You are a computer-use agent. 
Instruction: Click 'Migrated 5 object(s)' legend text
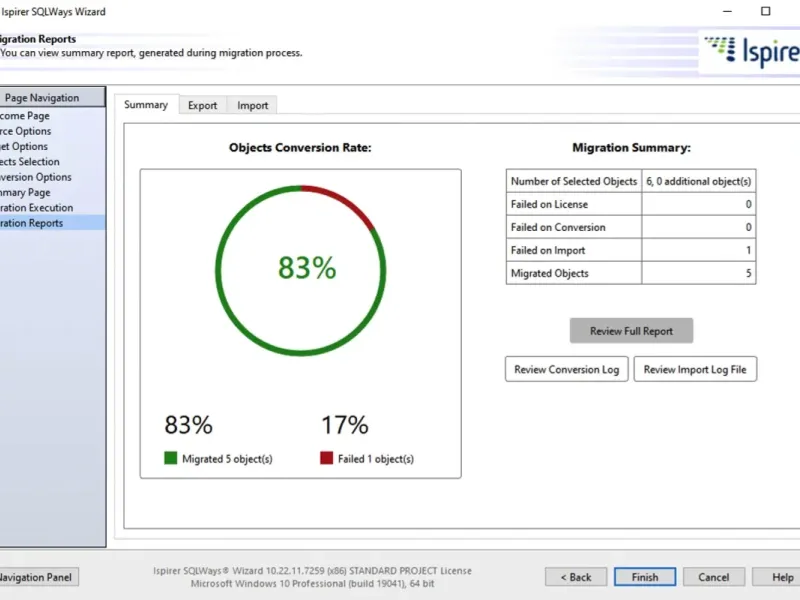click(227, 459)
